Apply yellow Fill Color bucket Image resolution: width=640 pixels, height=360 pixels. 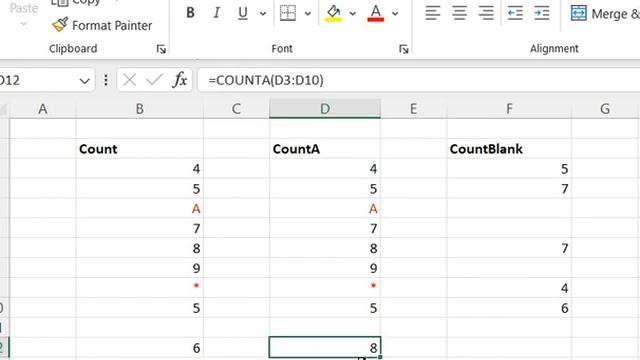tap(333, 13)
